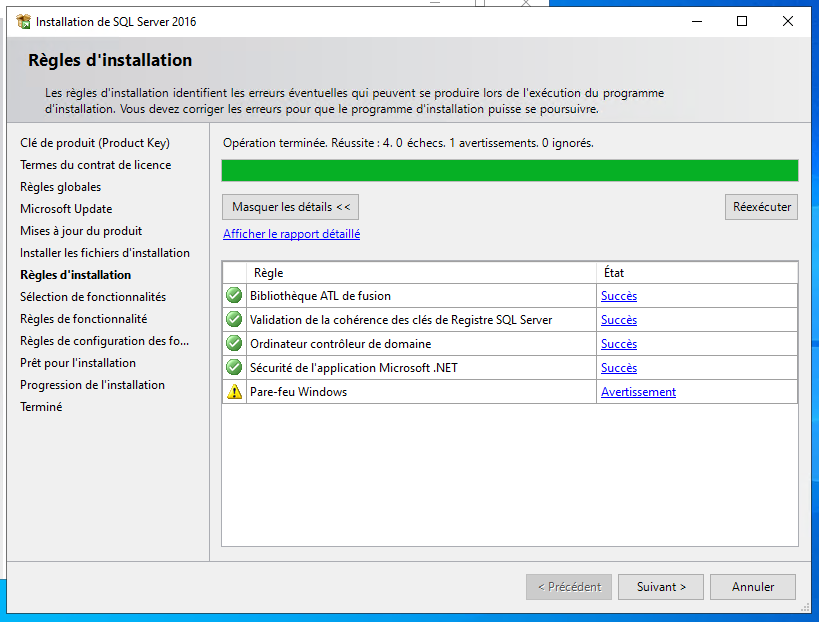This screenshot has width=819, height=622.
Task: Select Termes du contrat de licence step
Action: 96,165
